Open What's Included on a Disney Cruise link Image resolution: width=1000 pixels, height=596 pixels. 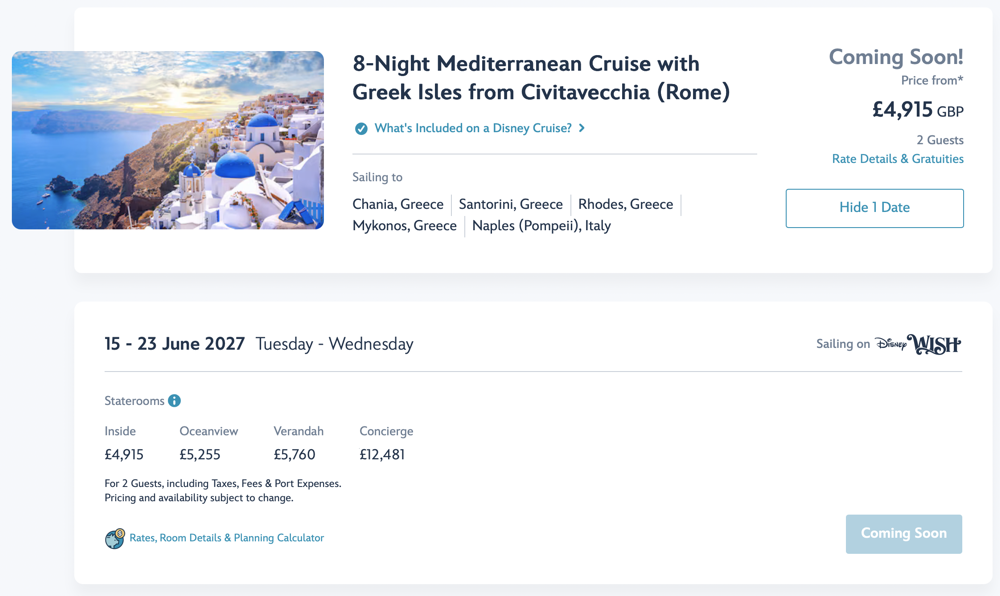pos(472,128)
